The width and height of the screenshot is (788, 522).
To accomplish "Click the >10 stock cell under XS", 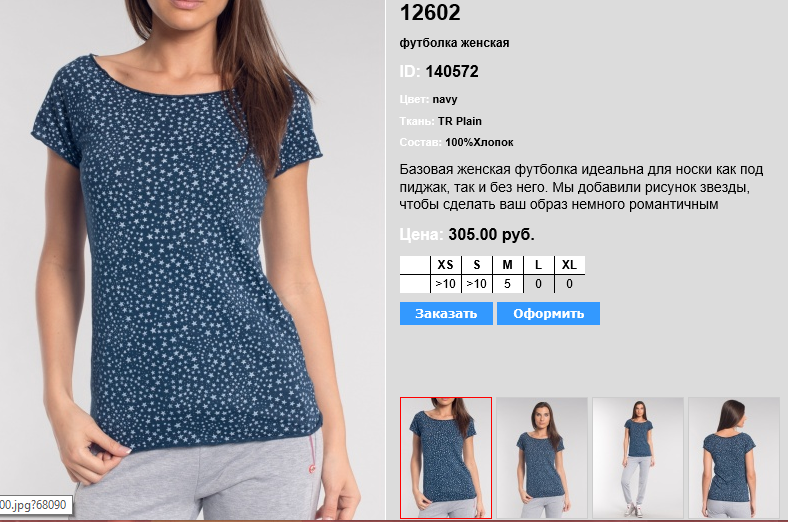I will pyautogui.click(x=445, y=284).
